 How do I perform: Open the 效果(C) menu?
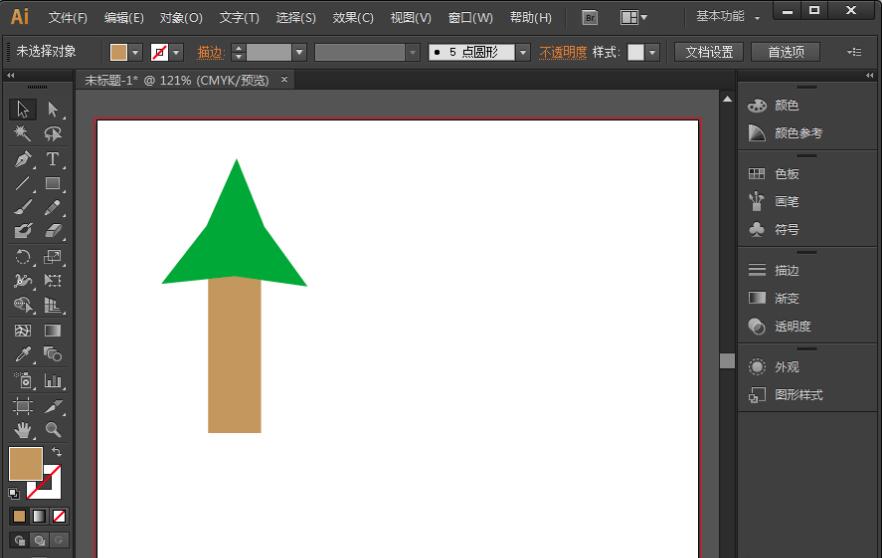tap(352, 17)
